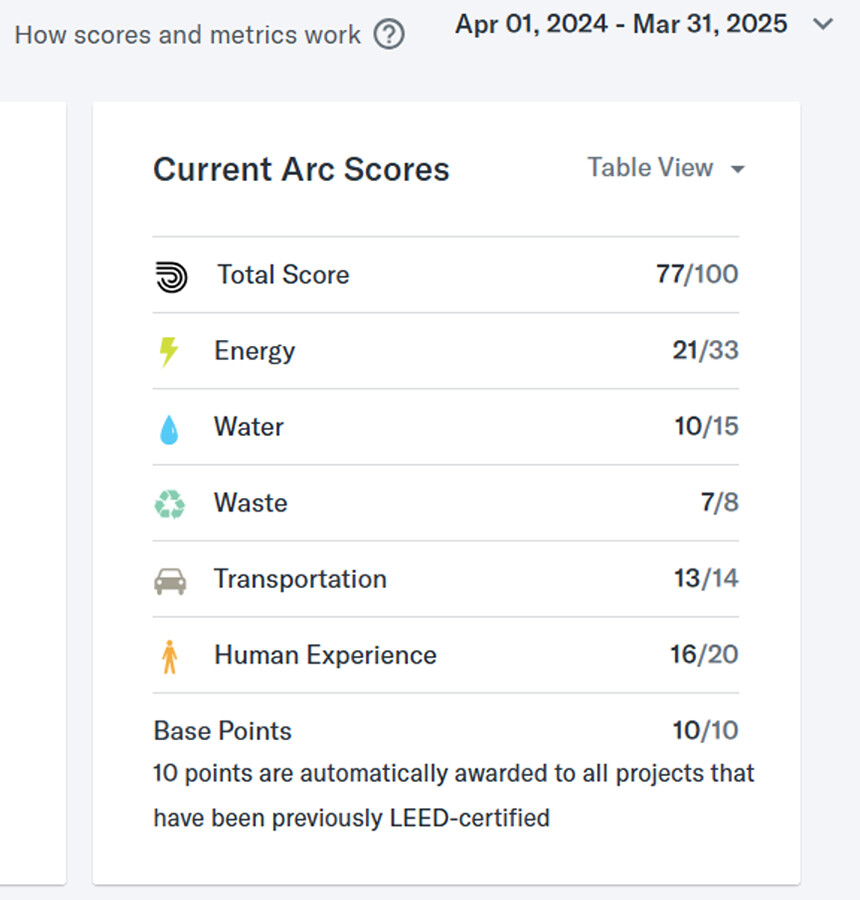860x900 pixels.
Task: Open How scores and metrics work link
Action: 188,36
